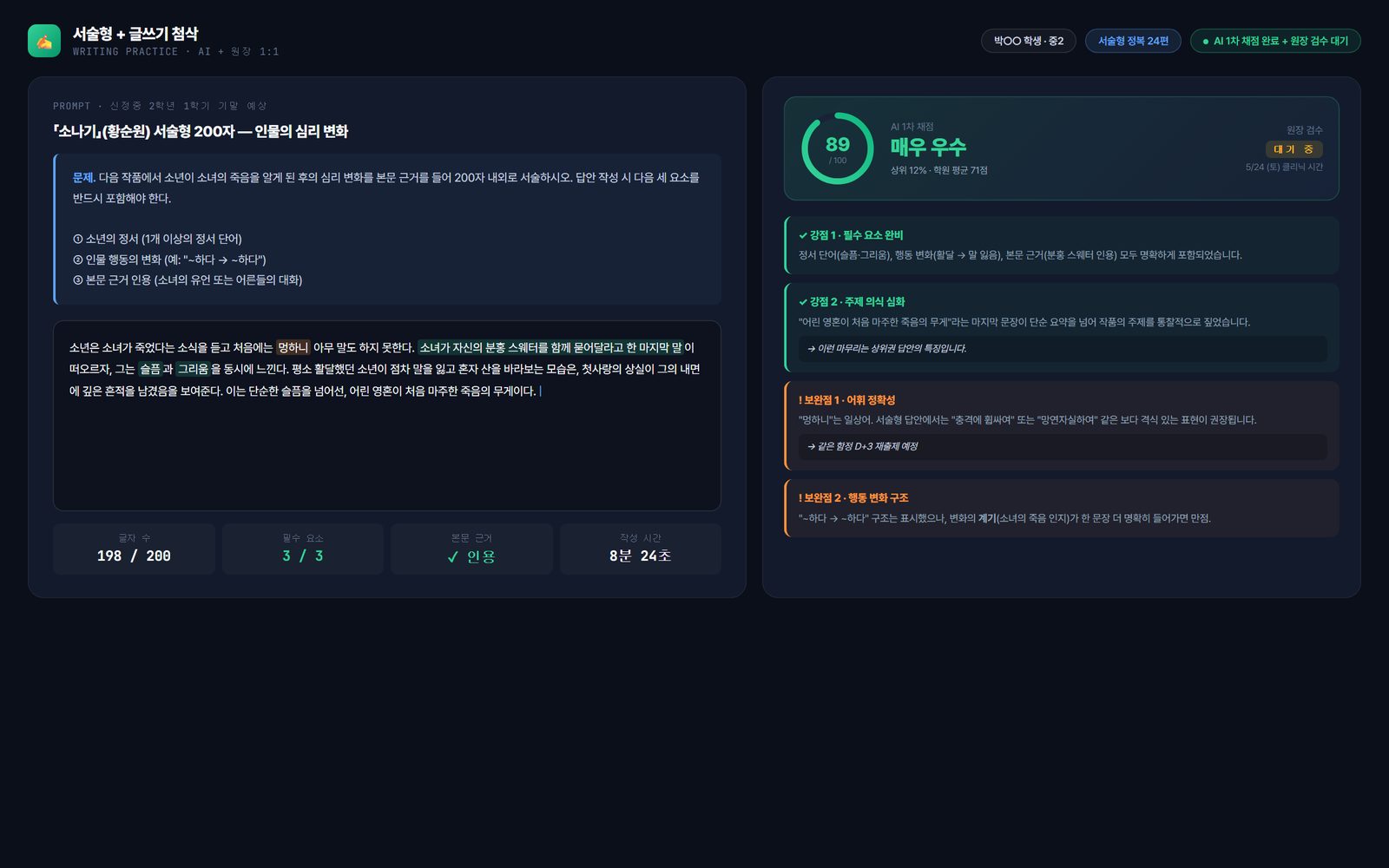Viewport: 1389px width, 868px height.
Task: Click the 박○○ 학생 · 중2 badge
Action: 1029,41
